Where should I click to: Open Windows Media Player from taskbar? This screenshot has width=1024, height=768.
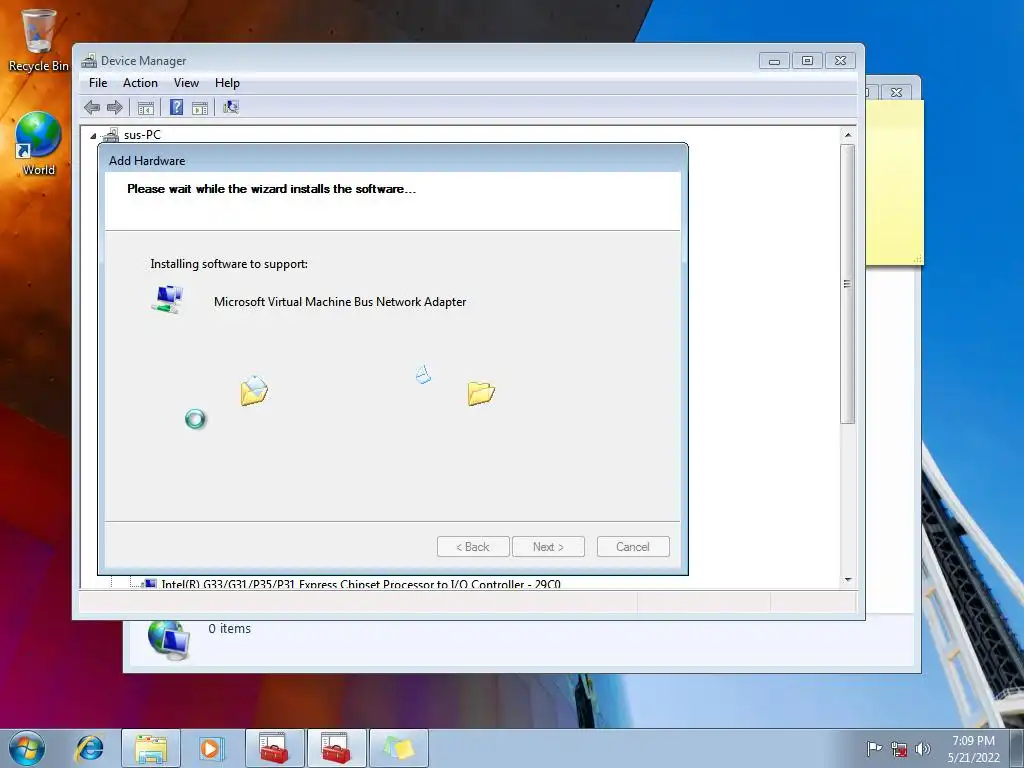[212, 748]
